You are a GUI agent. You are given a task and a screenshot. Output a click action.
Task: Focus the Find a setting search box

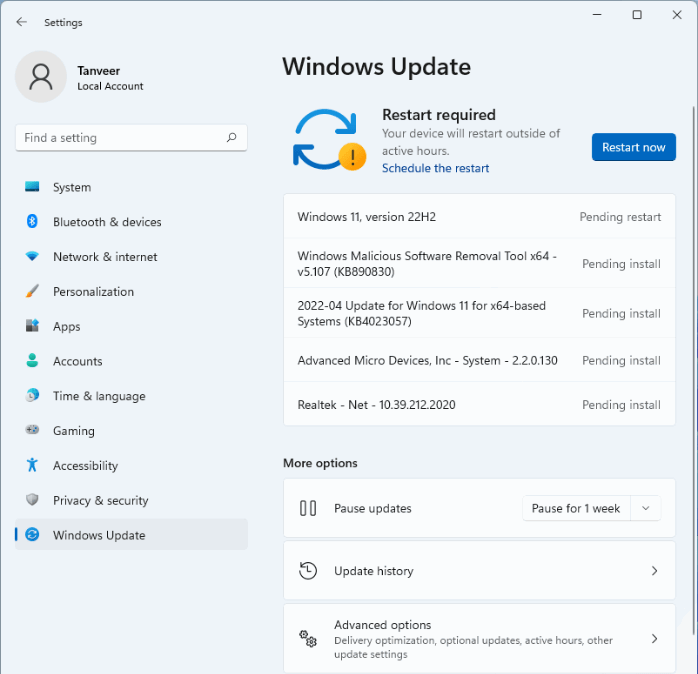point(131,138)
